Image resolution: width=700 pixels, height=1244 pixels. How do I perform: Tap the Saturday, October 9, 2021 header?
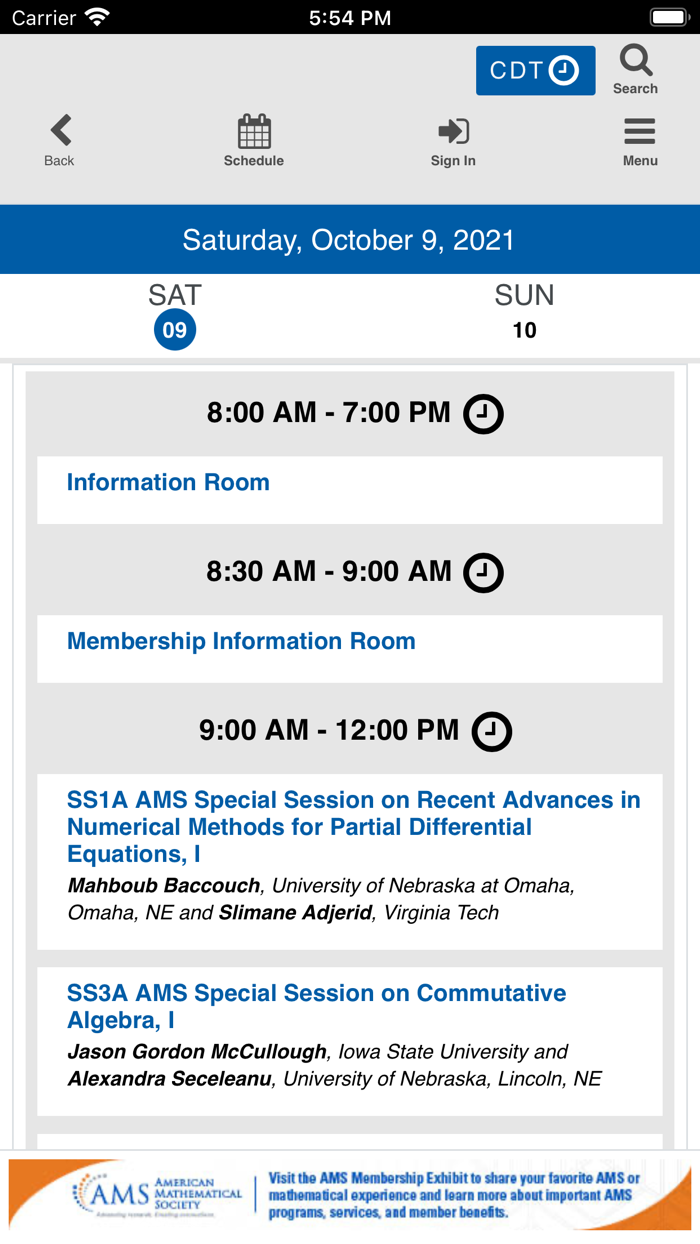[x=349, y=240]
